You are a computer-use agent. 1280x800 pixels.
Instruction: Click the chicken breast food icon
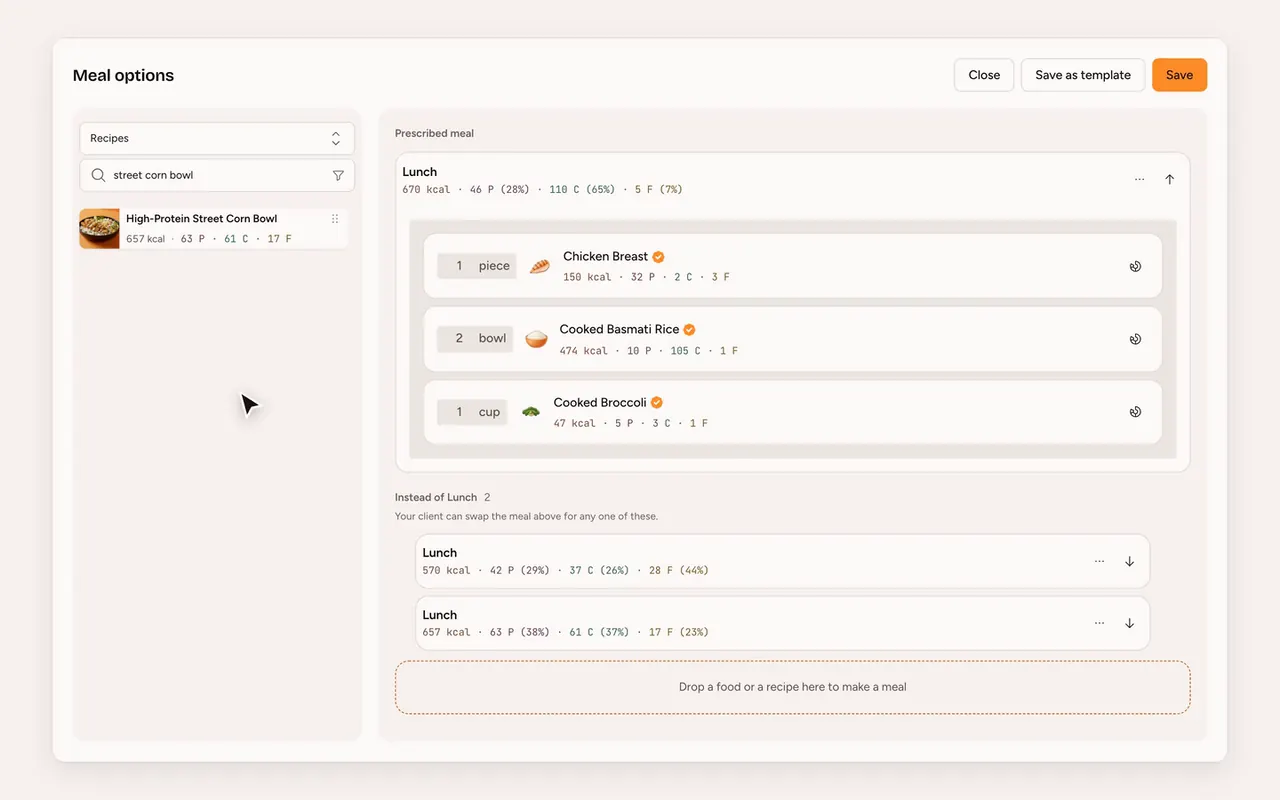(540, 266)
